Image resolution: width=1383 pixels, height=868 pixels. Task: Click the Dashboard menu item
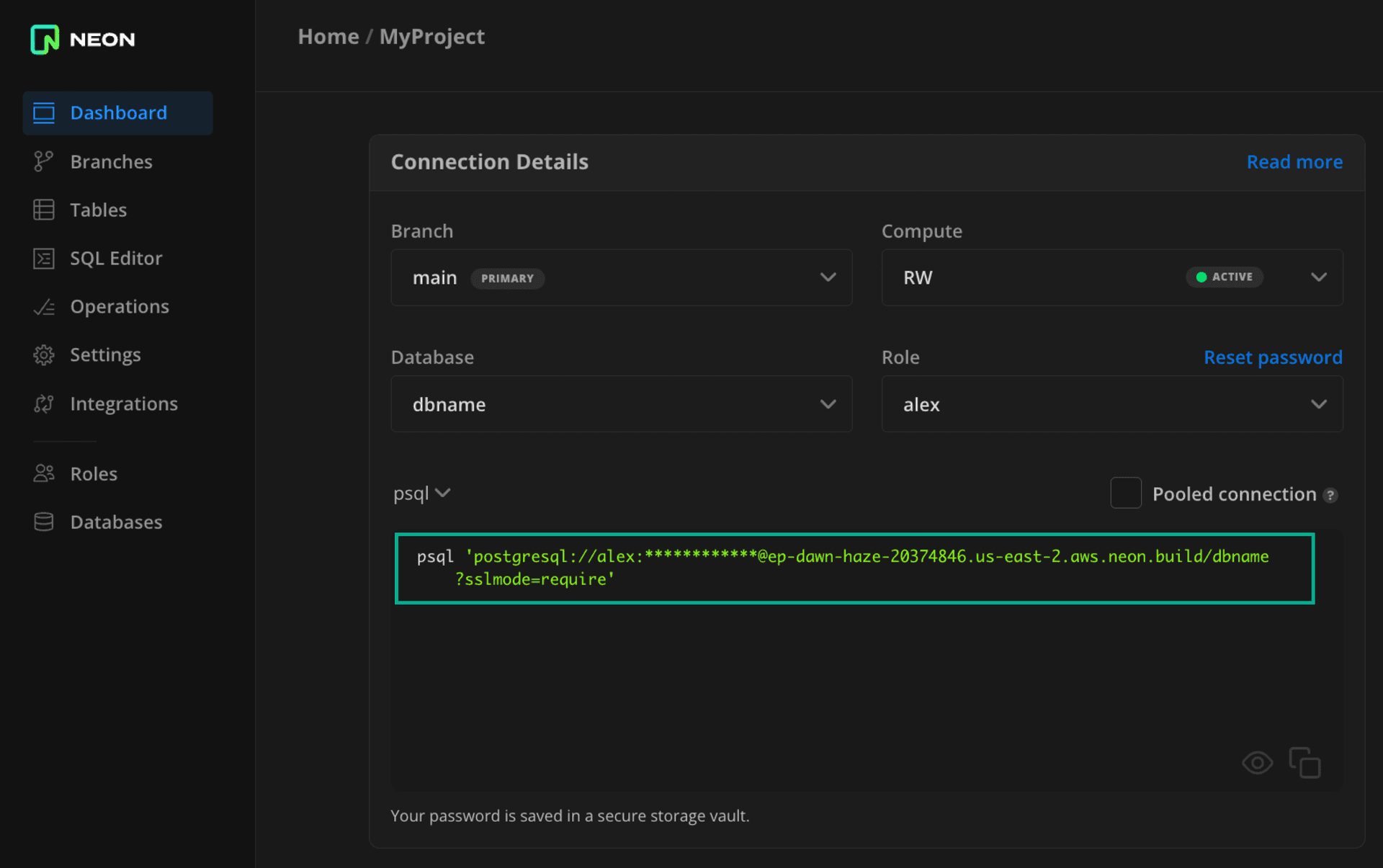pos(118,112)
